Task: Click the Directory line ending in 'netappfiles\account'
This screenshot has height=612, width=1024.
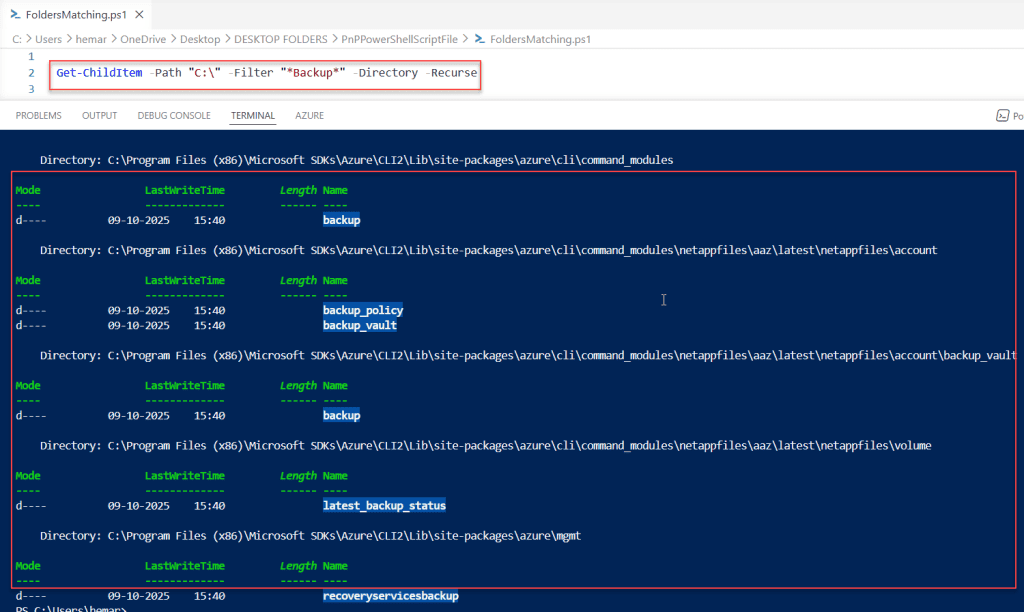Action: (x=488, y=250)
